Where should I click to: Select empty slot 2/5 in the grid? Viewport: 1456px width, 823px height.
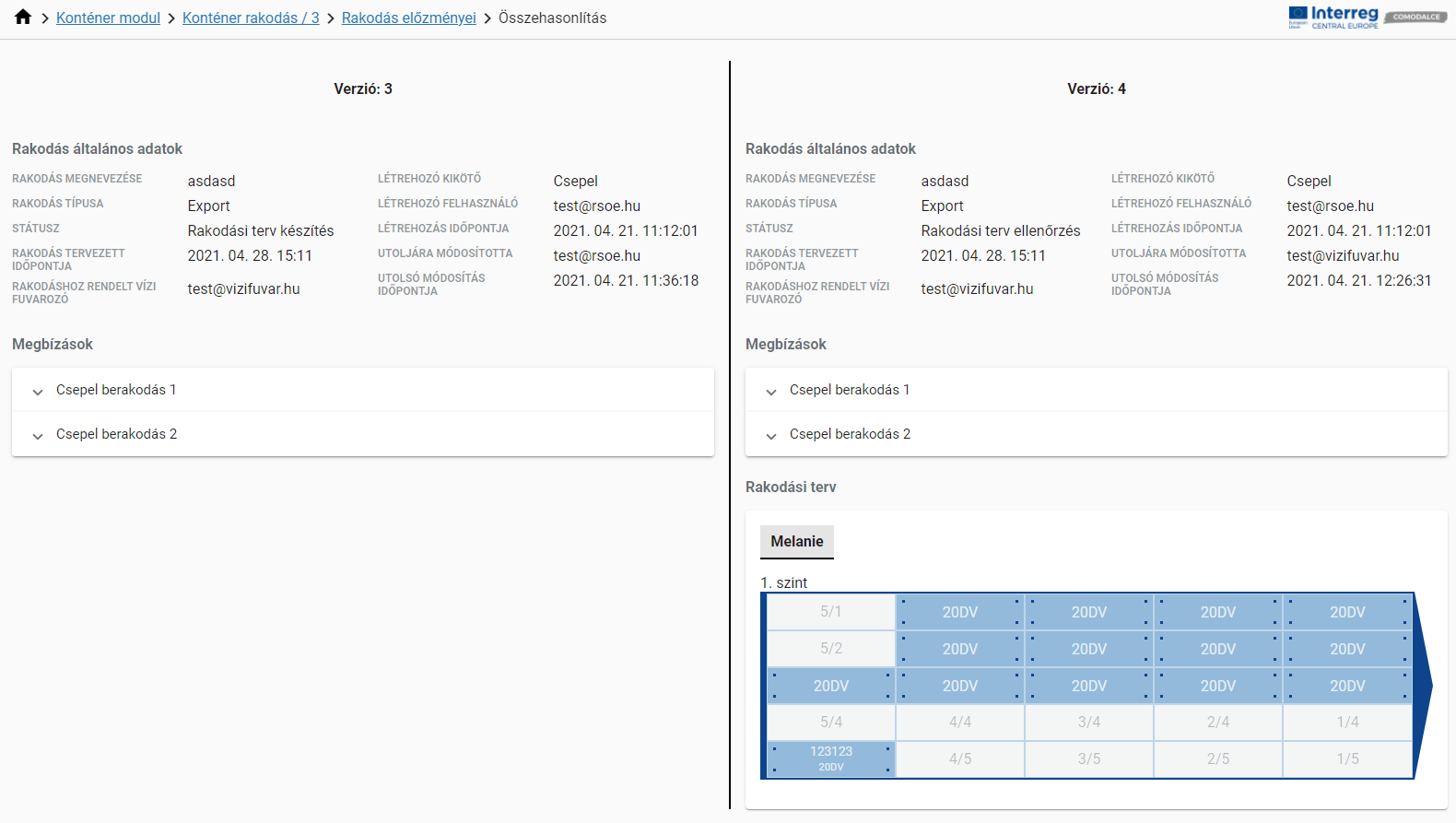(1218, 759)
